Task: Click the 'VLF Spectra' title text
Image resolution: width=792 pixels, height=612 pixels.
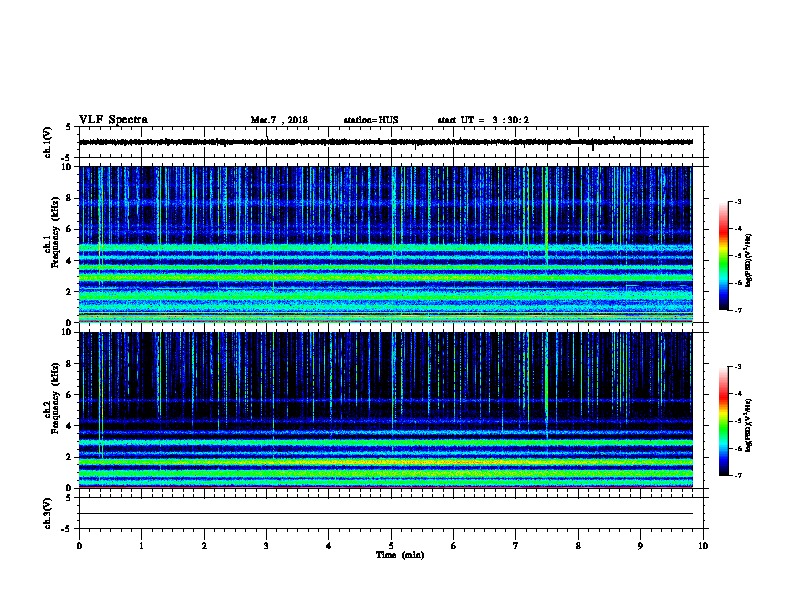Action: click(x=113, y=120)
